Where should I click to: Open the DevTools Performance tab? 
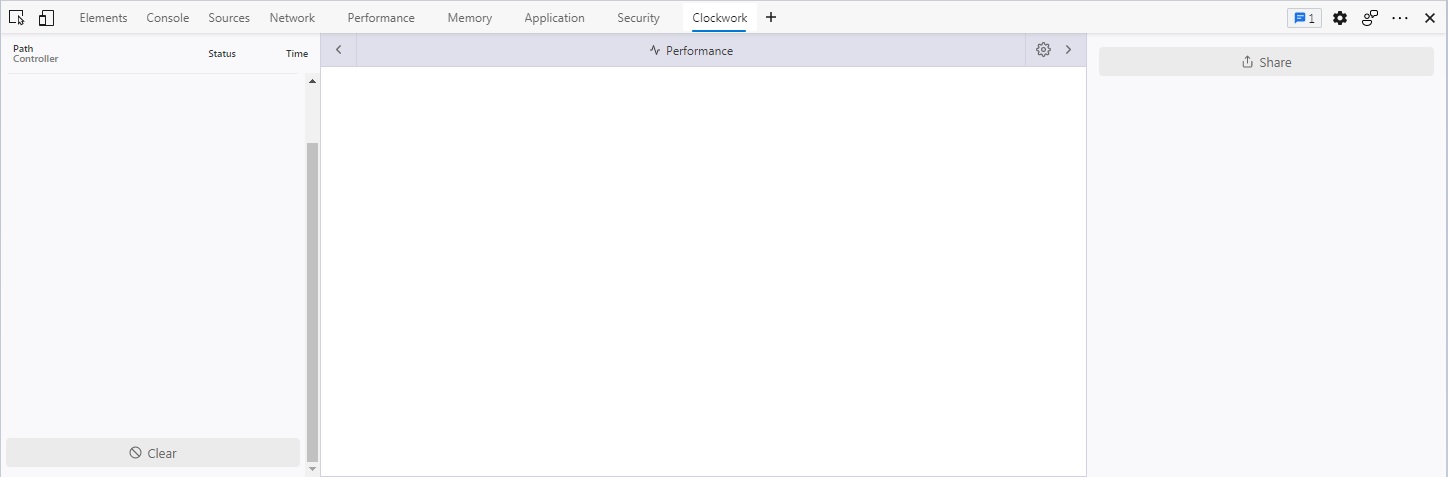381,18
